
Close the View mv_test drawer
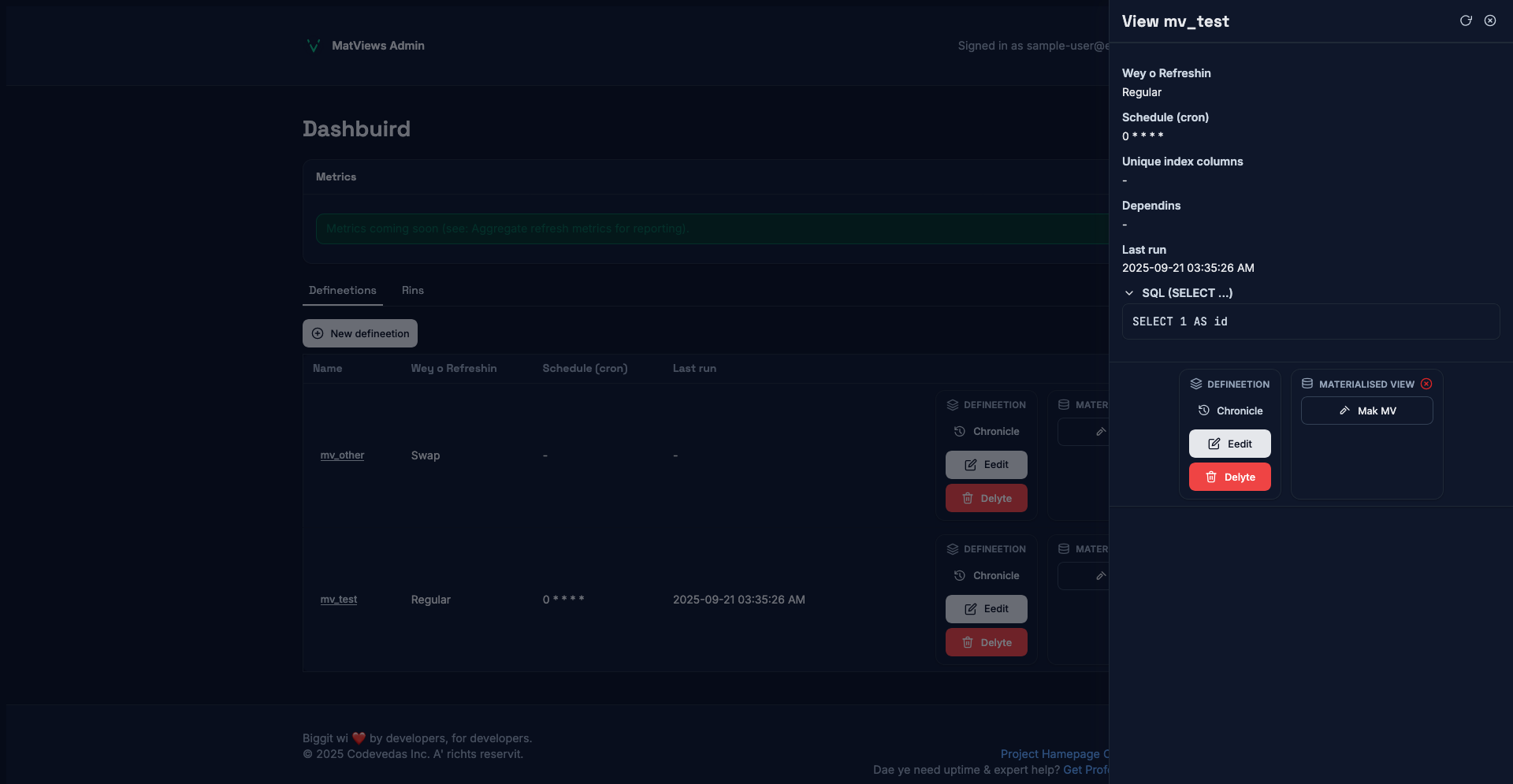point(1490,20)
